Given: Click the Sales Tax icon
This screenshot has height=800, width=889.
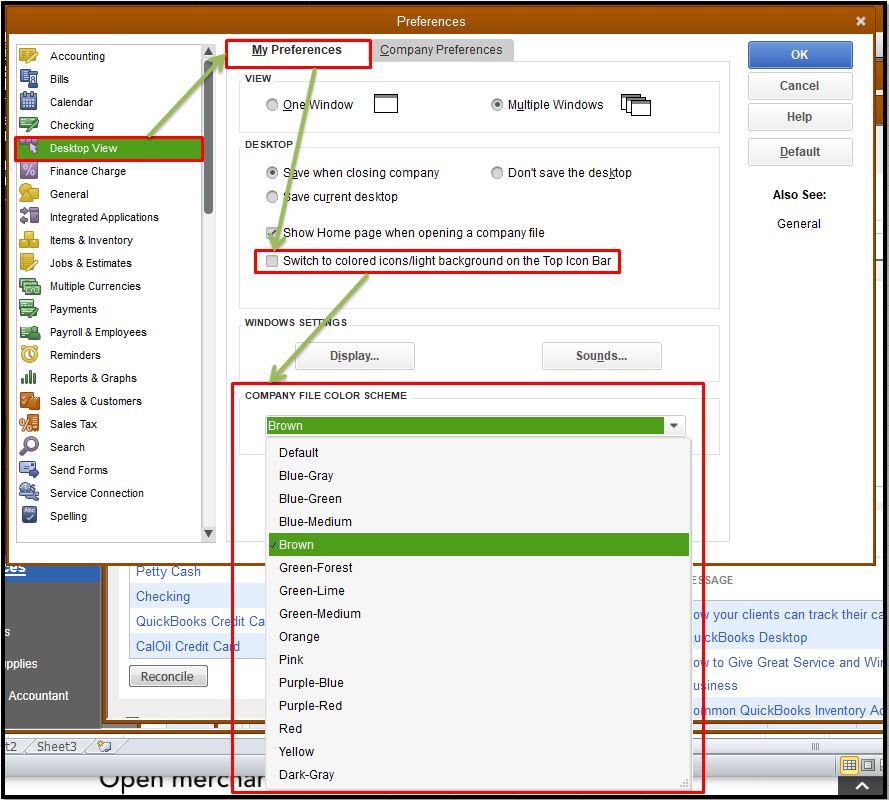Looking at the screenshot, I should click(x=29, y=424).
